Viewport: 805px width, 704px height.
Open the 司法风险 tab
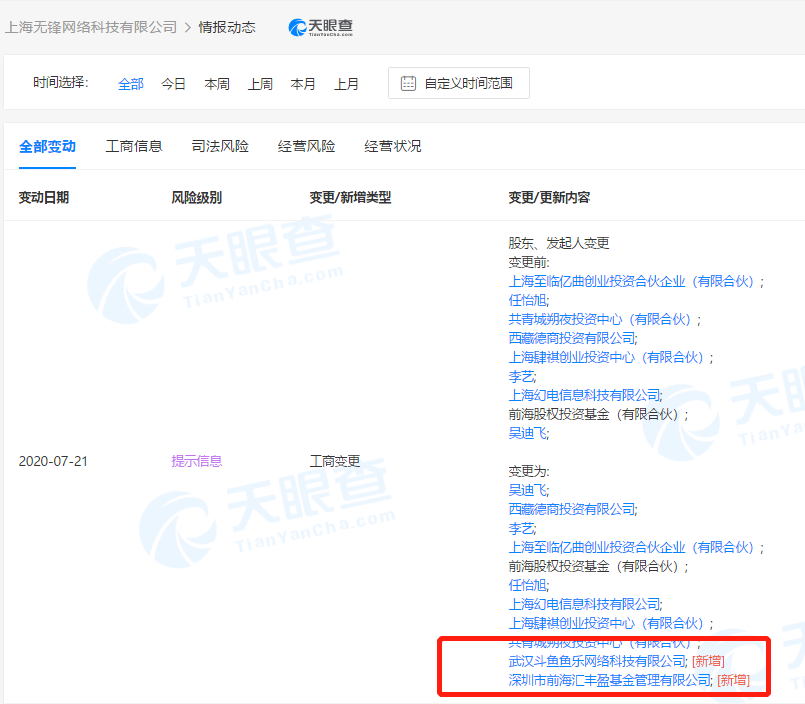220,147
